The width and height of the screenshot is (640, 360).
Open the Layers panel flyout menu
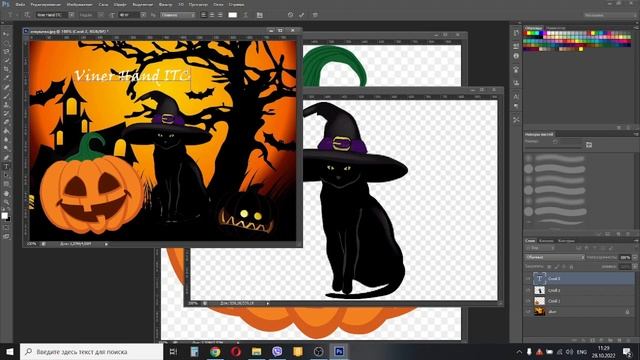pos(636,241)
